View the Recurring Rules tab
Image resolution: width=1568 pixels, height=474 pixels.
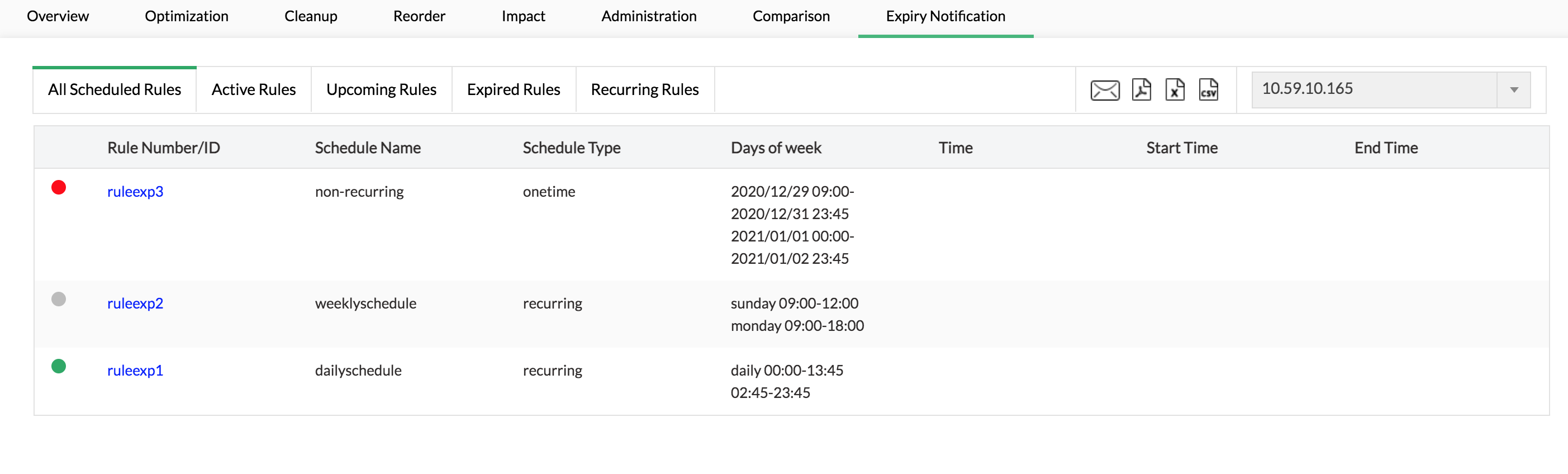(645, 89)
